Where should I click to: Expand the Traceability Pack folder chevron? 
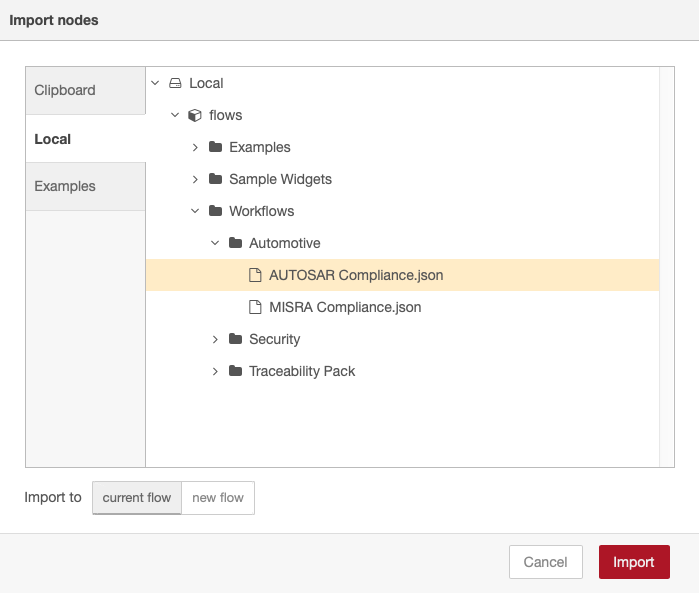215,371
